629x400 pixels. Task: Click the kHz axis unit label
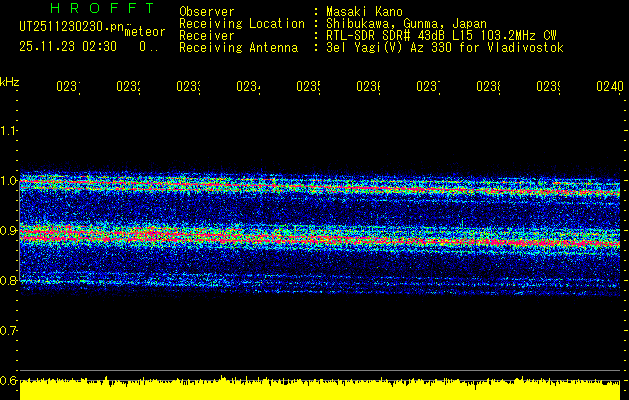[10, 82]
